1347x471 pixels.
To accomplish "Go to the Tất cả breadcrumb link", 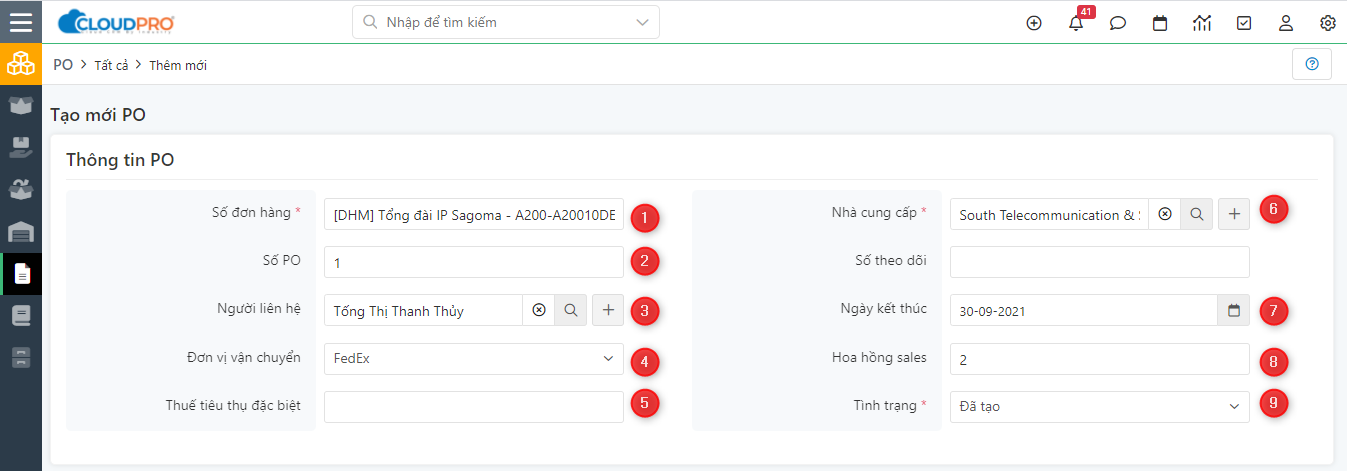I will (x=111, y=65).
